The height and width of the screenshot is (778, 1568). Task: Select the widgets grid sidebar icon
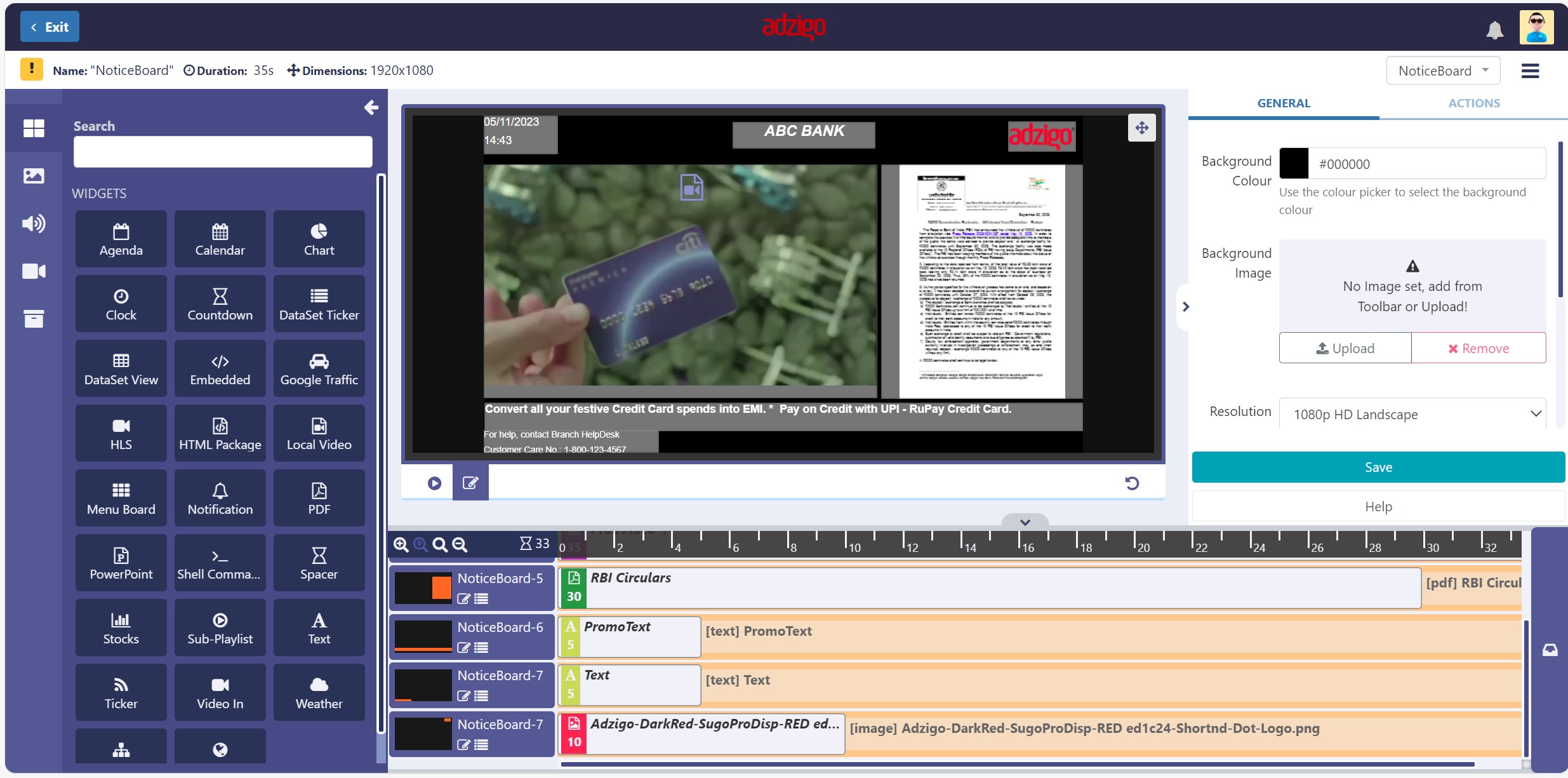(34, 128)
